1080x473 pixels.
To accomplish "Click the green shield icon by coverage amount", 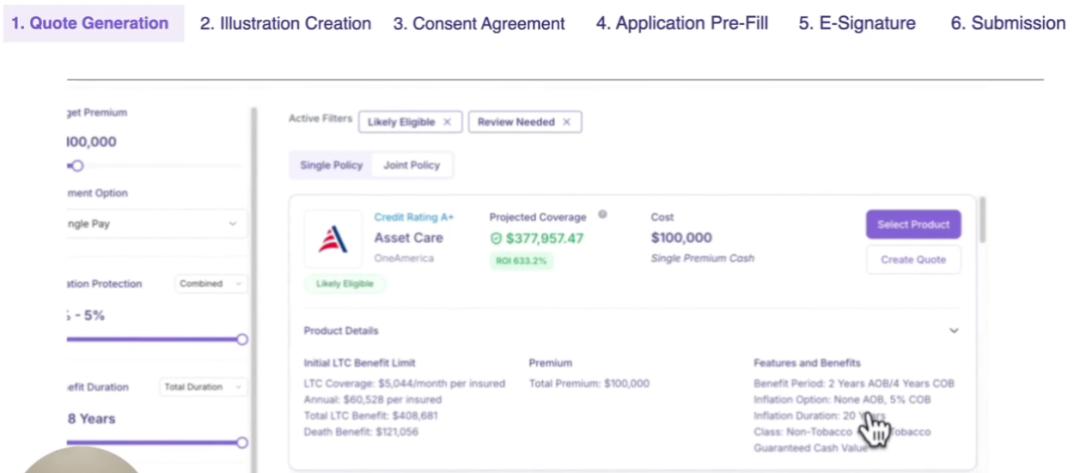I will click(496, 238).
